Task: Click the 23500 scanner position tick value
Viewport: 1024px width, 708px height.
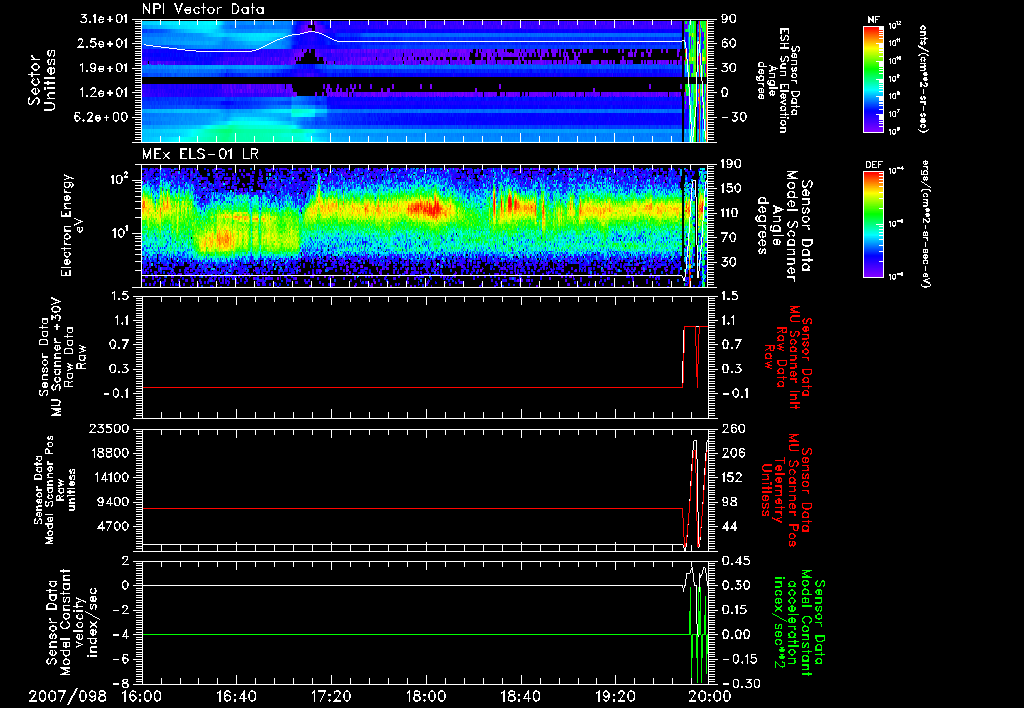Action: pyautogui.click(x=109, y=429)
